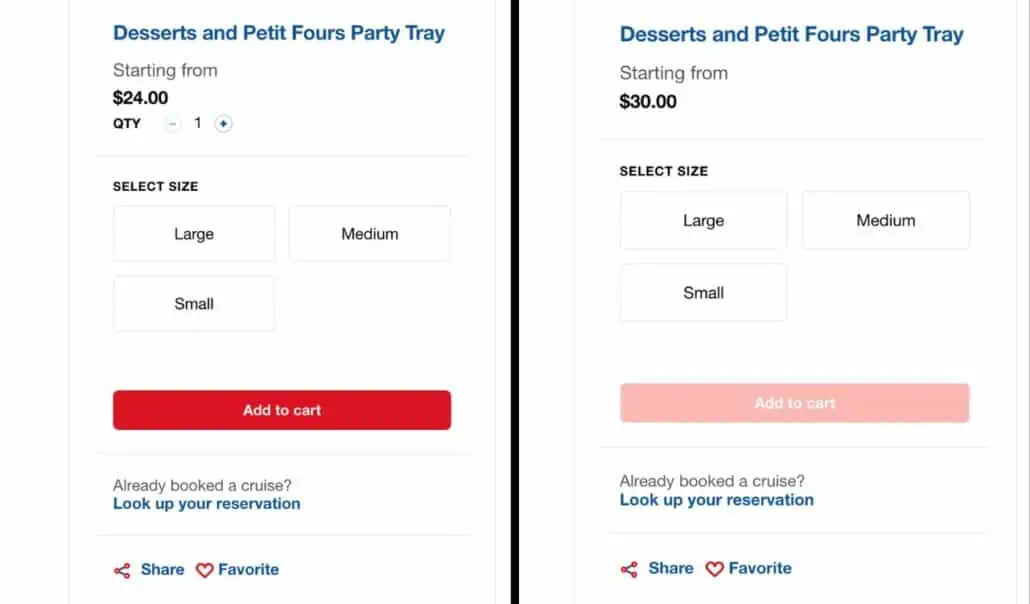Click the quantity value field showing 1
This screenshot has width=1030, height=604.
[x=198, y=124]
